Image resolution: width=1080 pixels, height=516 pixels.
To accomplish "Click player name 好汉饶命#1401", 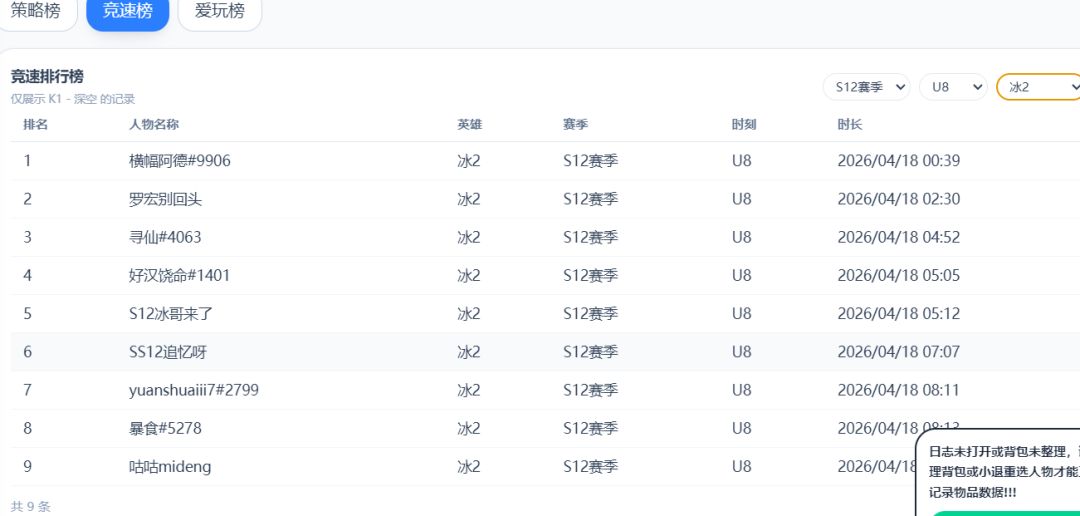I will click(x=180, y=276).
